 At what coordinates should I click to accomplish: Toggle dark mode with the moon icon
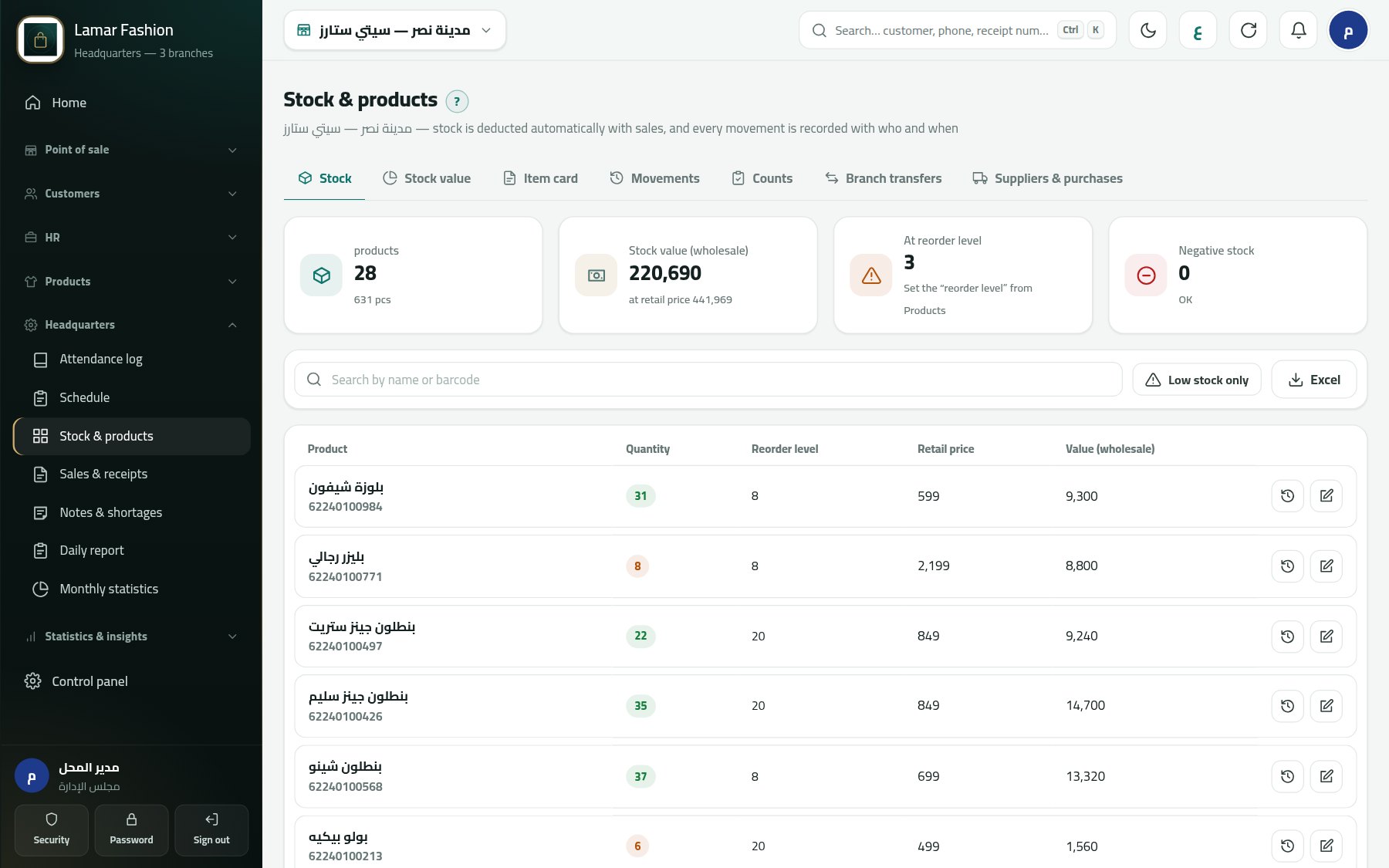(1147, 30)
